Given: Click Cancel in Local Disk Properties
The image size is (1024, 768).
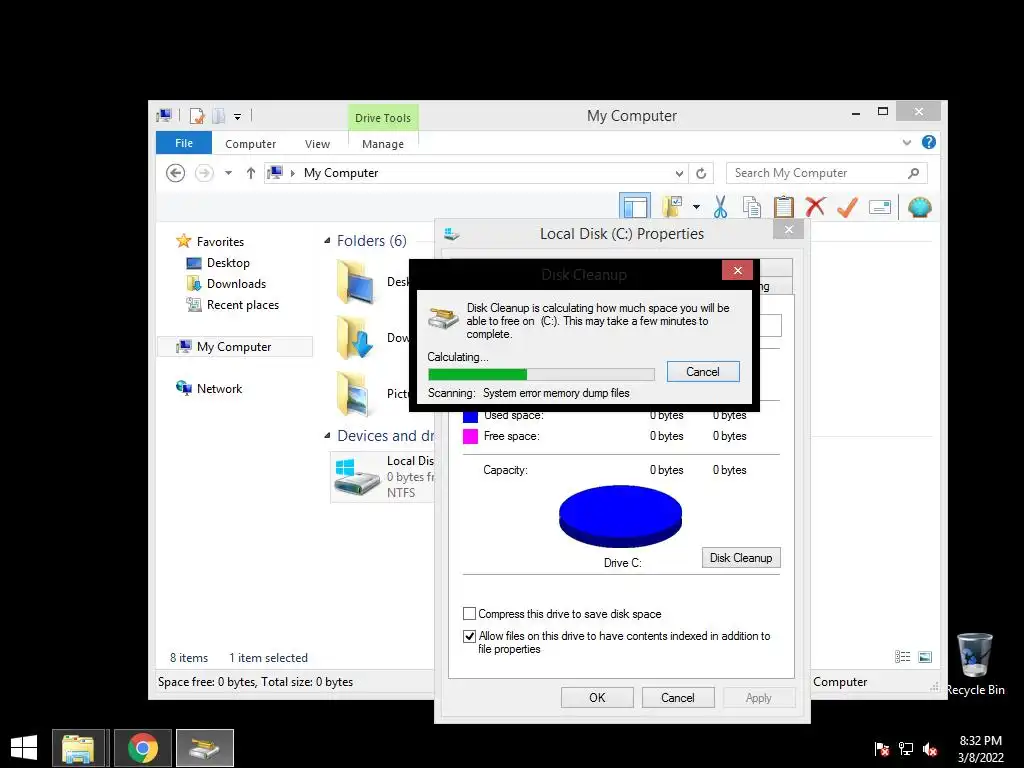Looking at the screenshot, I should 678,697.
